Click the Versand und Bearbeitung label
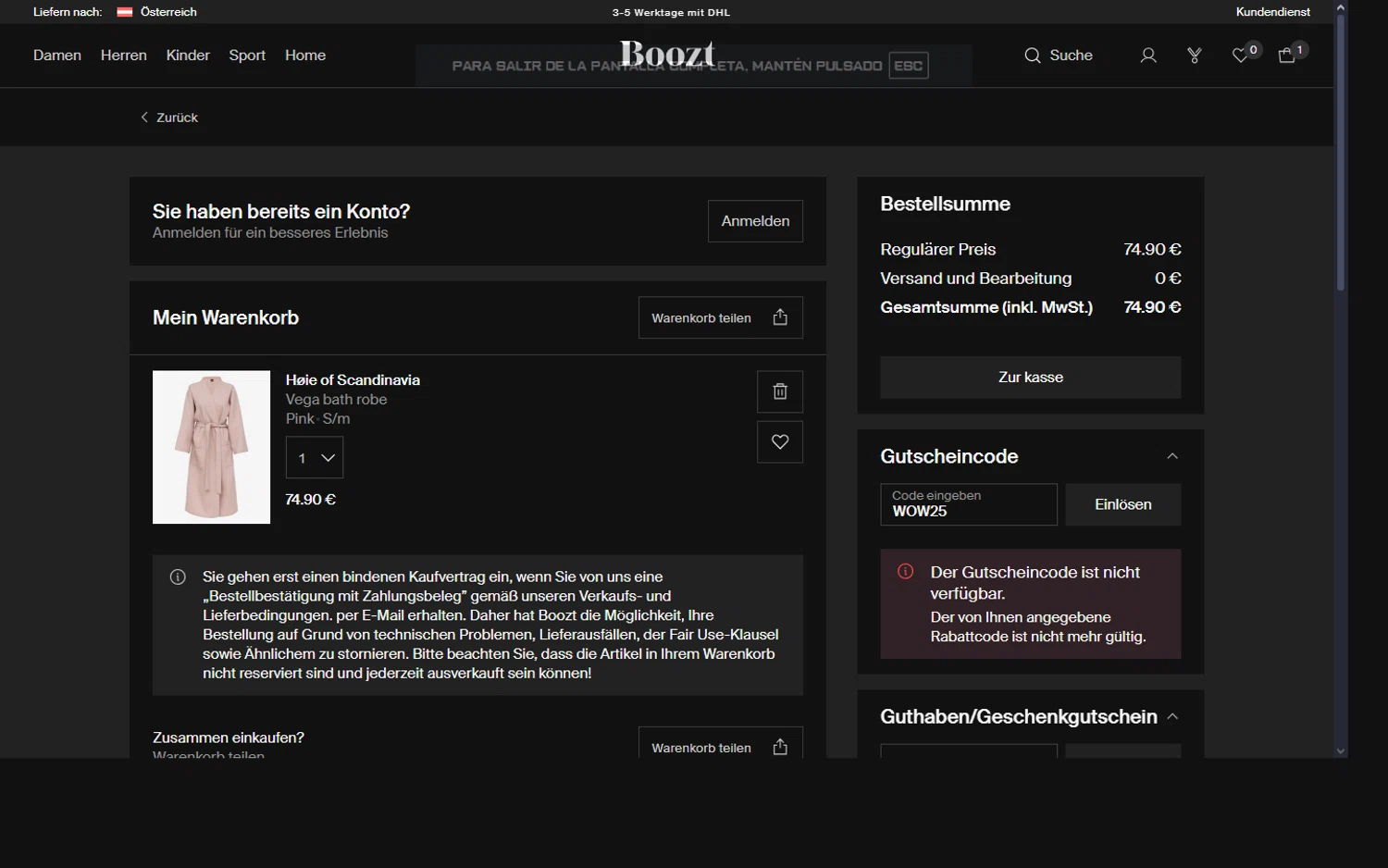 tap(976, 279)
